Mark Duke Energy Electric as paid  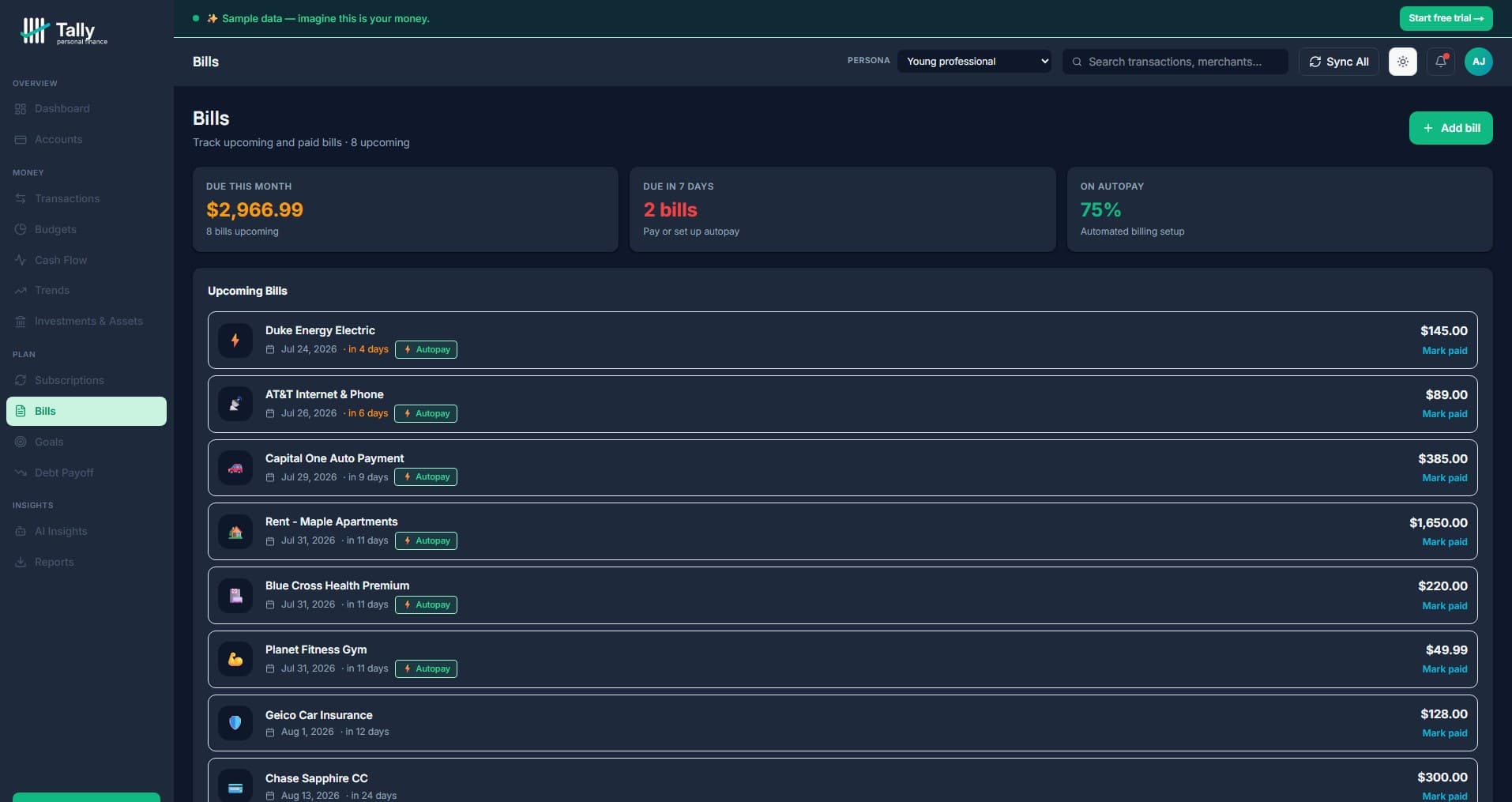pos(1444,351)
